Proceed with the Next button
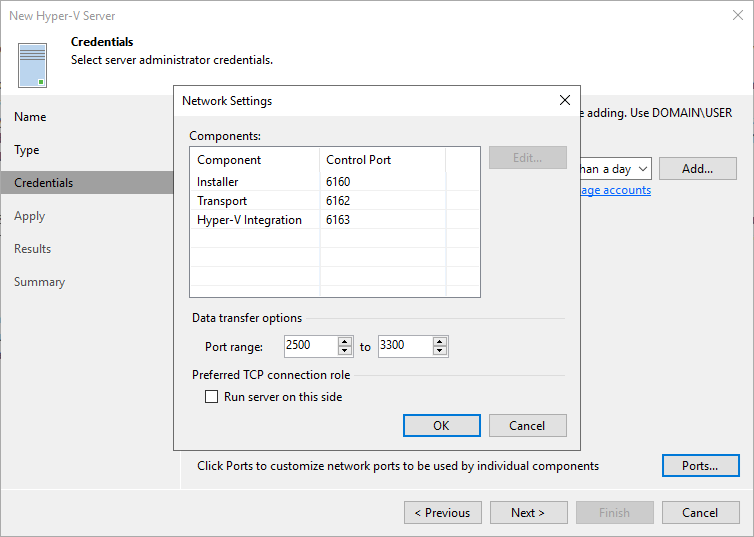This screenshot has height=537, width=754. click(528, 512)
